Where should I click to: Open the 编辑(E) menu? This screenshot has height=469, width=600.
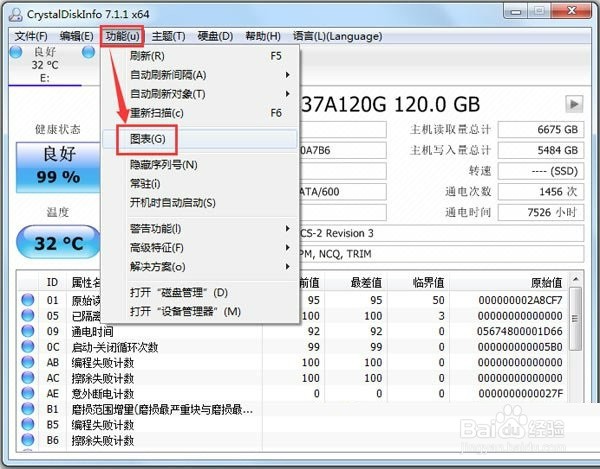coord(77,36)
